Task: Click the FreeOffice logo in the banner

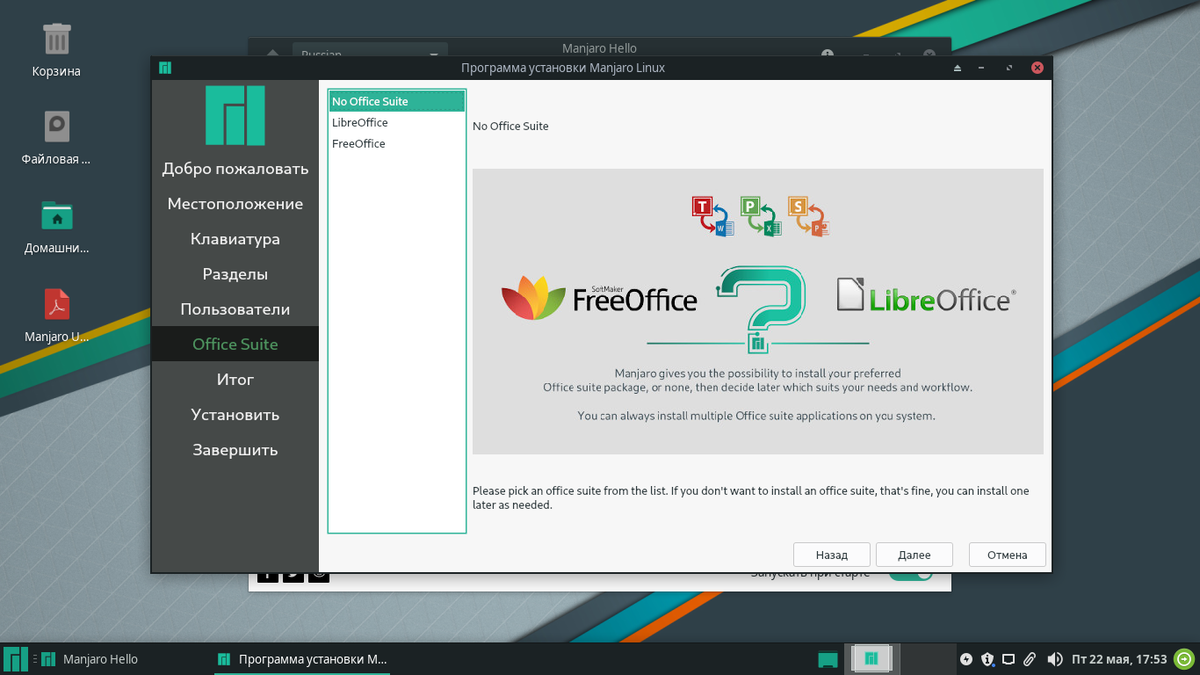Action: coord(599,297)
